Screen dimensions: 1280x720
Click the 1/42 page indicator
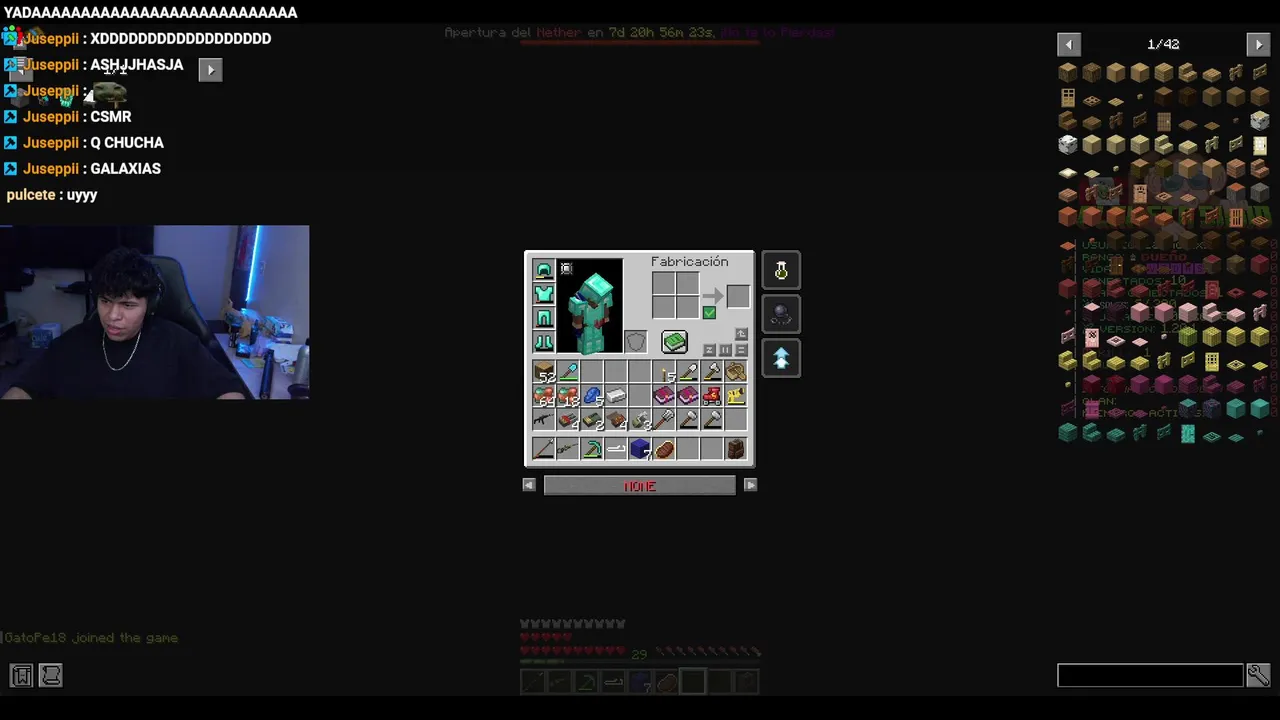[x=1163, y=44]
